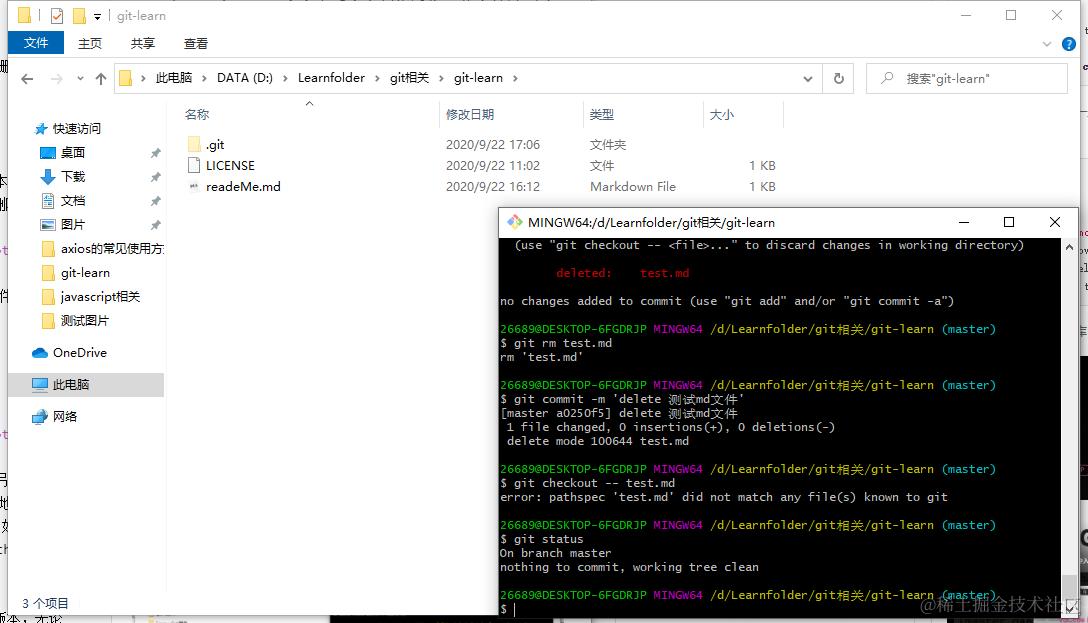Screen dimensions: 1088x623
Task: Click the Forward navigation arrow
Action: coord(57,79)
